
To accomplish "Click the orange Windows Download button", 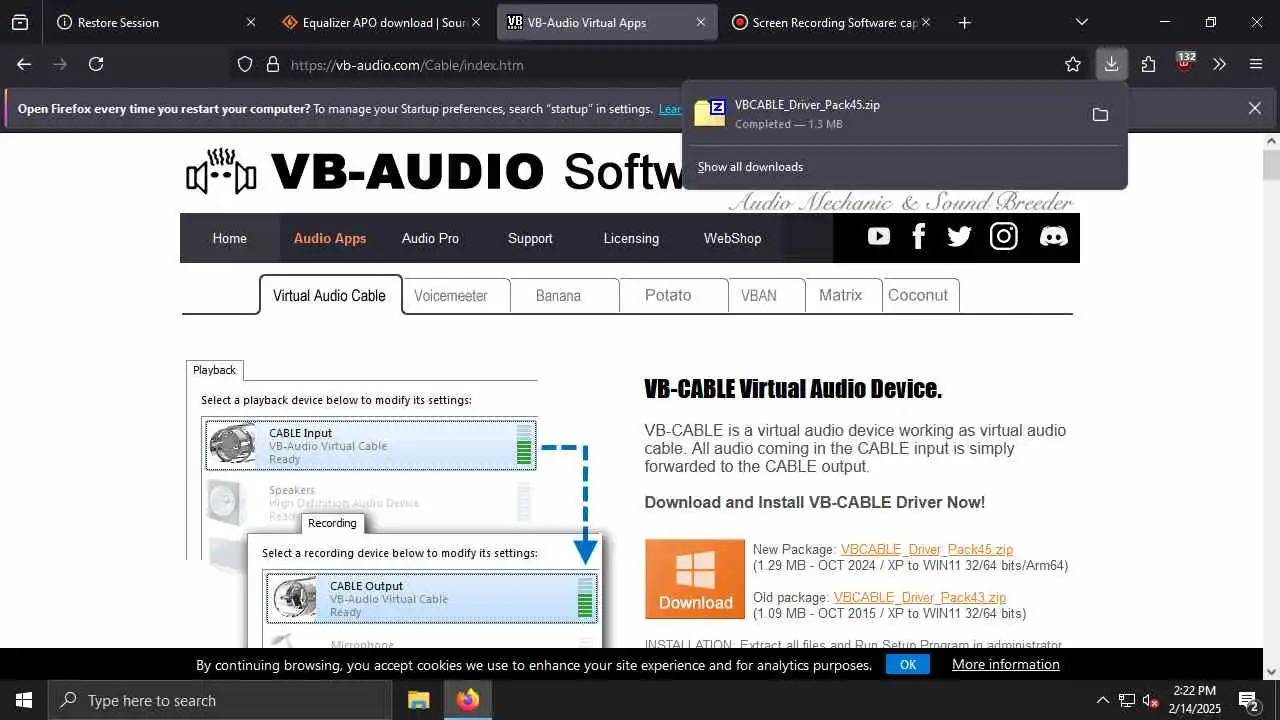I will (x=695, y=579).
